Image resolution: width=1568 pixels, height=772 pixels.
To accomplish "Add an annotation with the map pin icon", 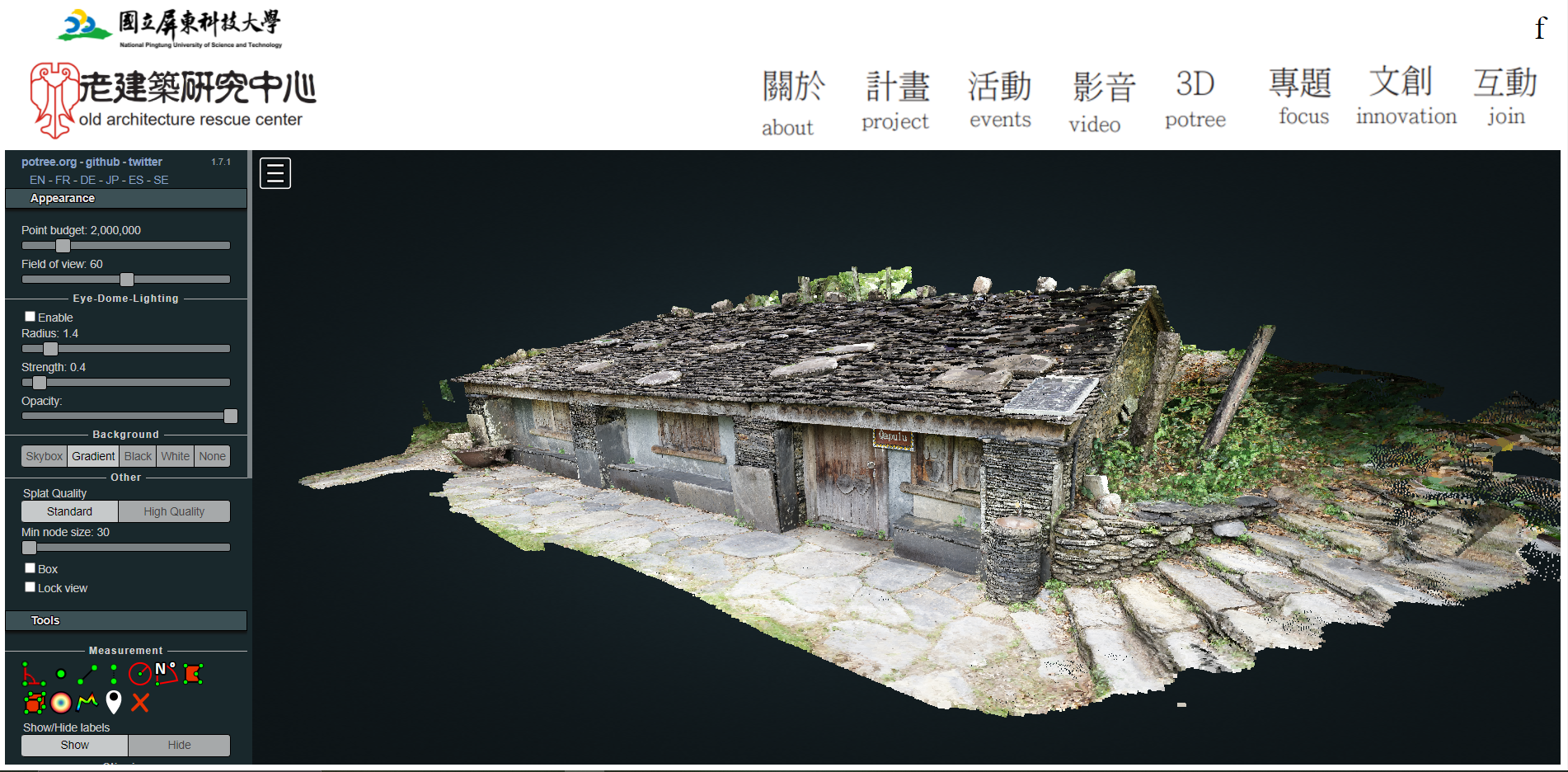I will 114,703.
